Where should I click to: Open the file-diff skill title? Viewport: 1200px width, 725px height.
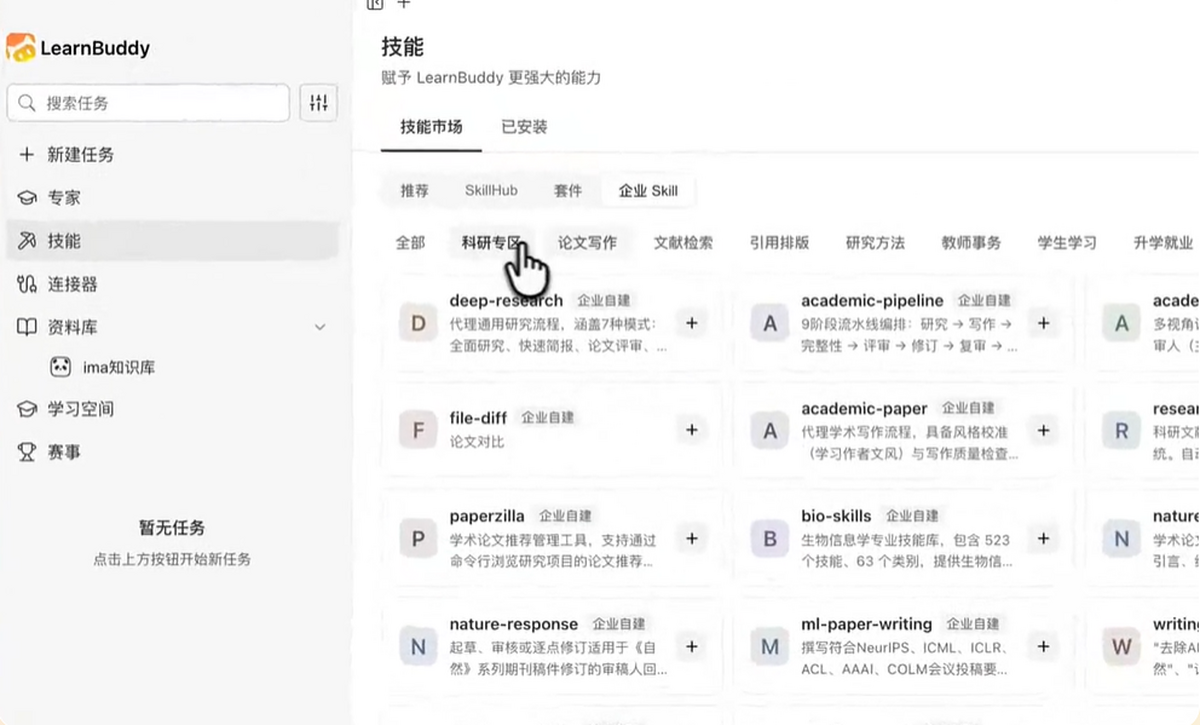[x=478, y=418]
